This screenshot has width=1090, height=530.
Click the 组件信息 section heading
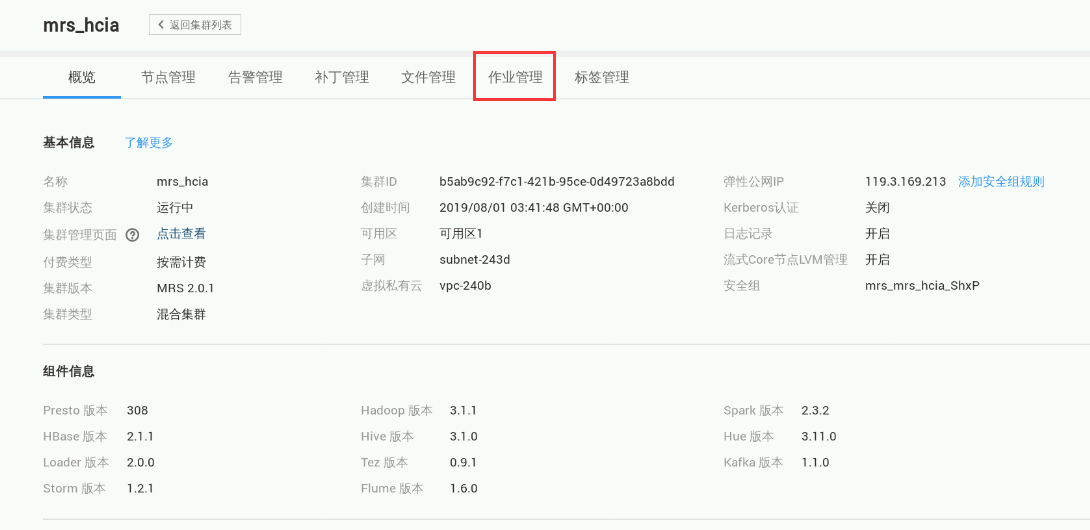click(69, 372)
